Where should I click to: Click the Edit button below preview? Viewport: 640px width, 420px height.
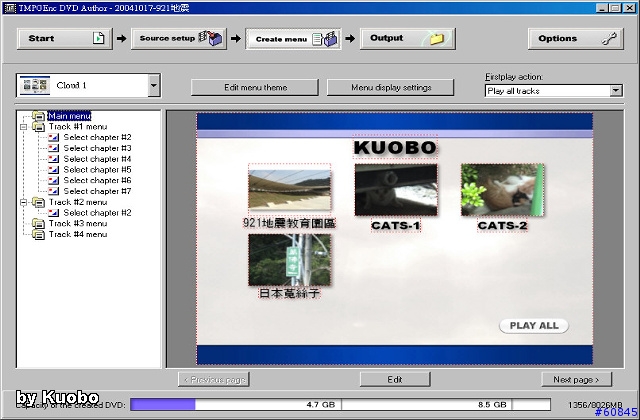click(395, 380)
